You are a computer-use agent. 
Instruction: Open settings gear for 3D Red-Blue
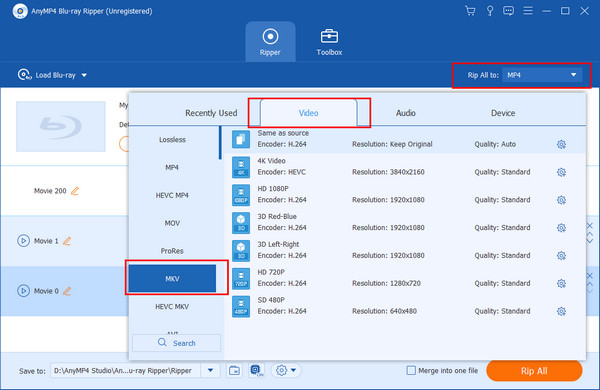point(561,228)
